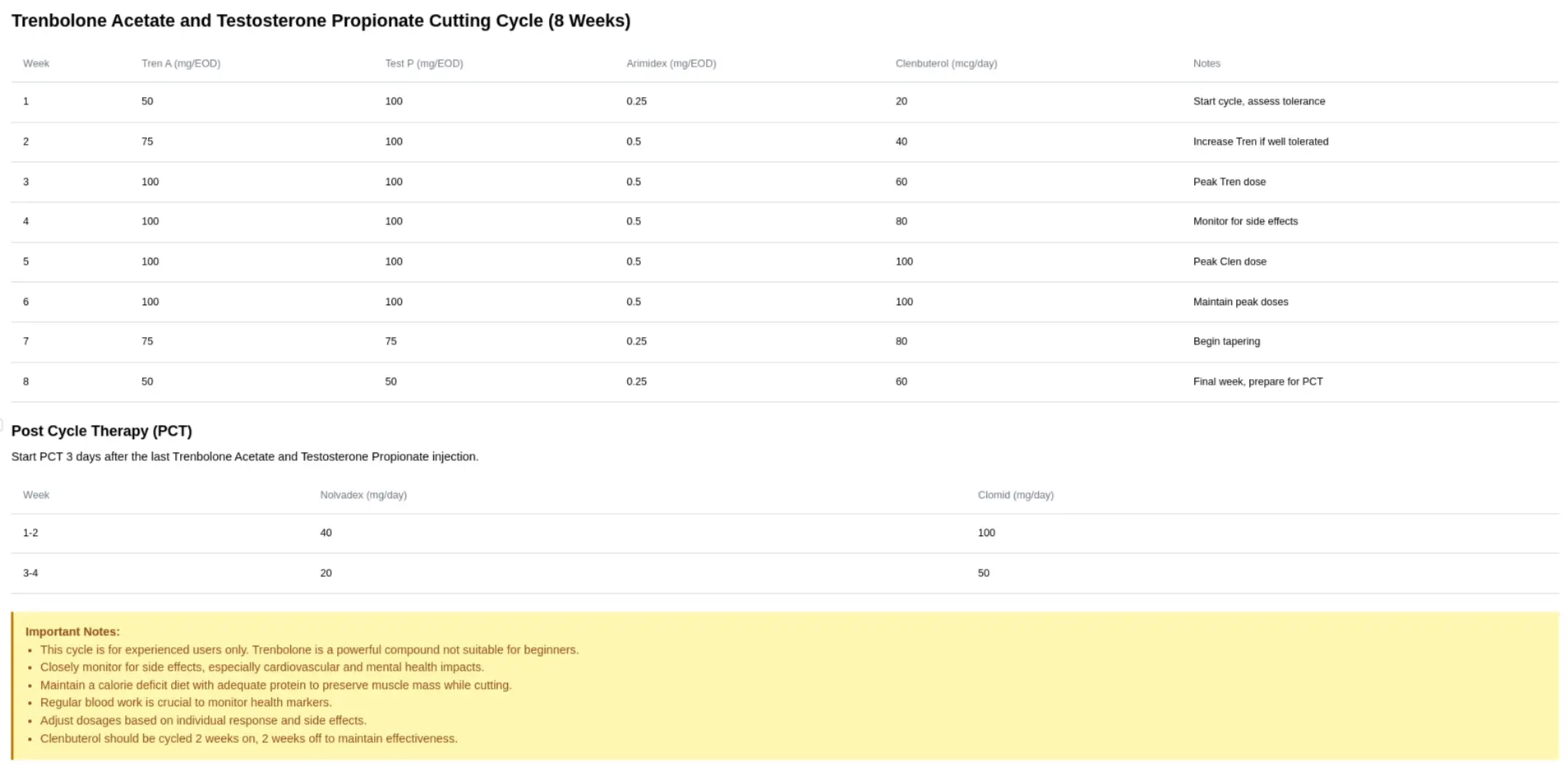Select the note 'Peak Tren dose'

point(1229,182)
